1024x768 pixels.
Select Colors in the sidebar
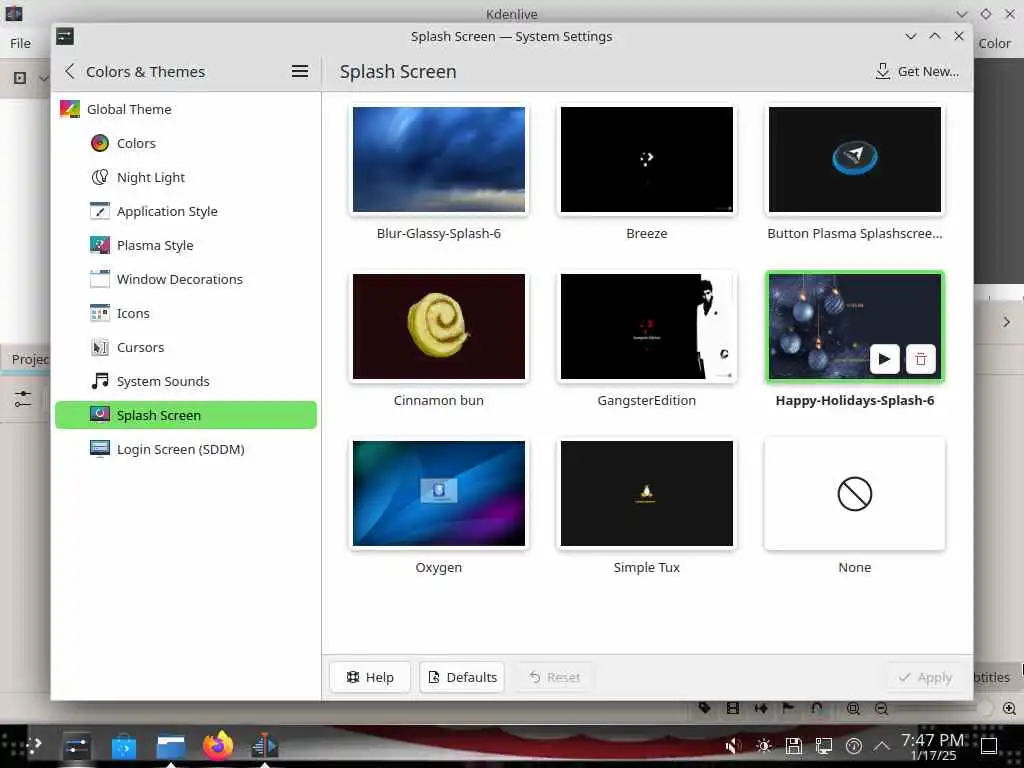[186, 143]
